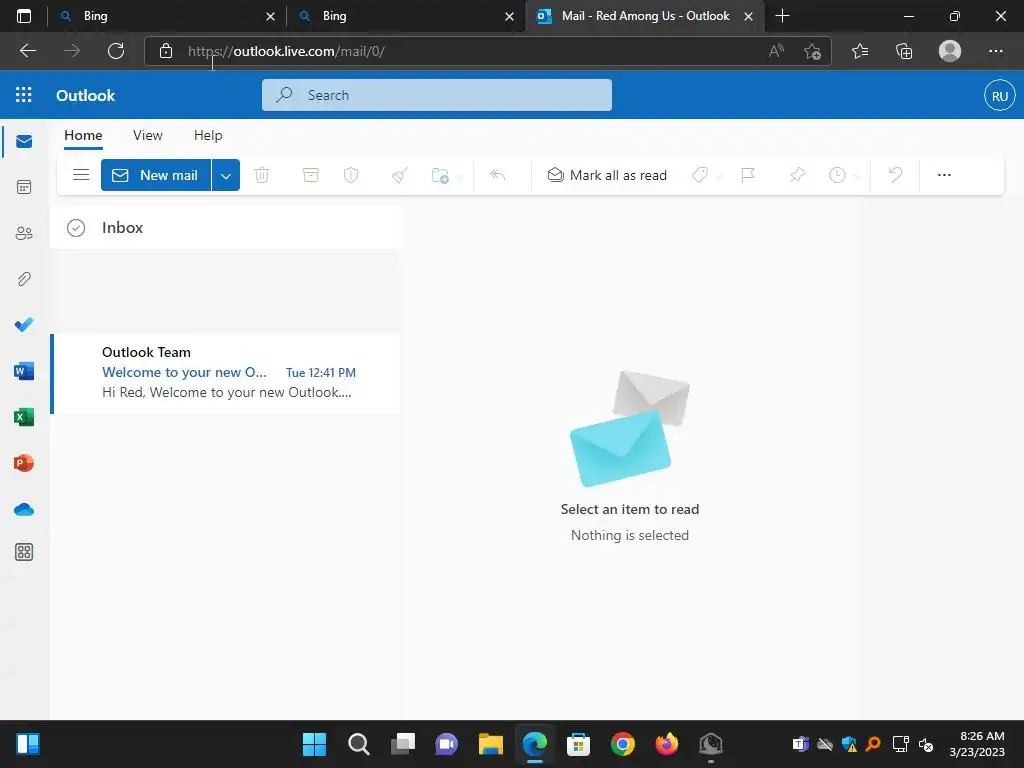Add this page to favorites star icon
This screenshot has width=1024, height=768.
tap(812, 51)
